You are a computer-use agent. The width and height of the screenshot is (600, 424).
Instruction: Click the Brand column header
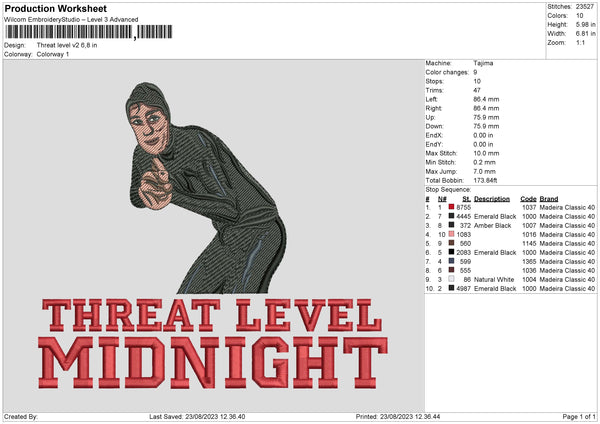(549, 199)
